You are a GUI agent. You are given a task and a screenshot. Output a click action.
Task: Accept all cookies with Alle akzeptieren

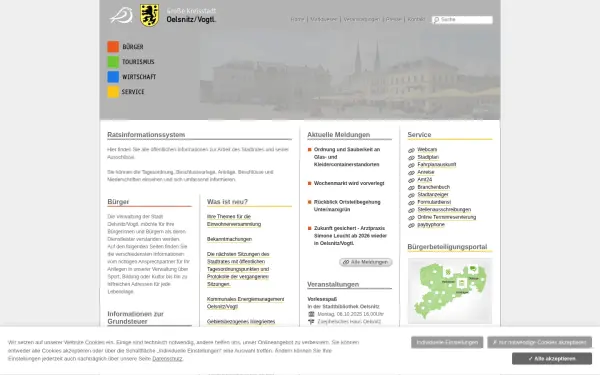552,359
